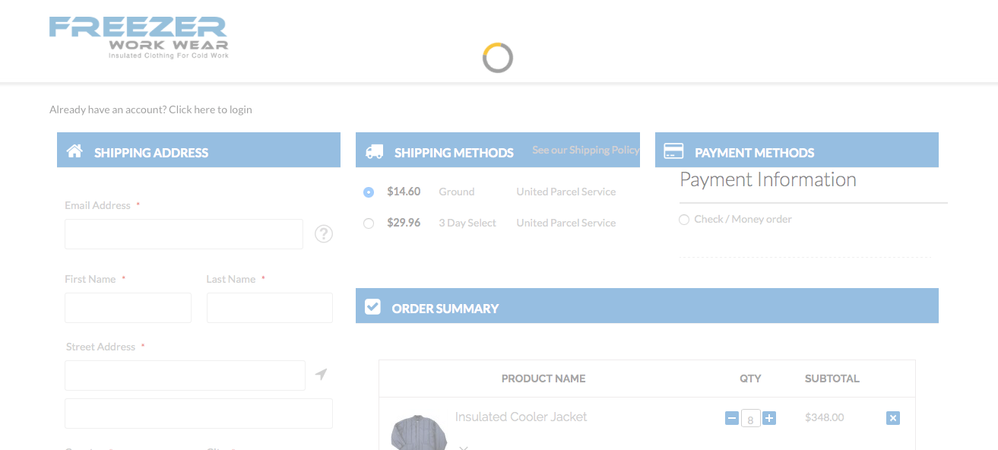The width and height of the screenshot is (998, 450).
Task: Toggle the Order Summary checkbox icon
Action: point(373,307)
